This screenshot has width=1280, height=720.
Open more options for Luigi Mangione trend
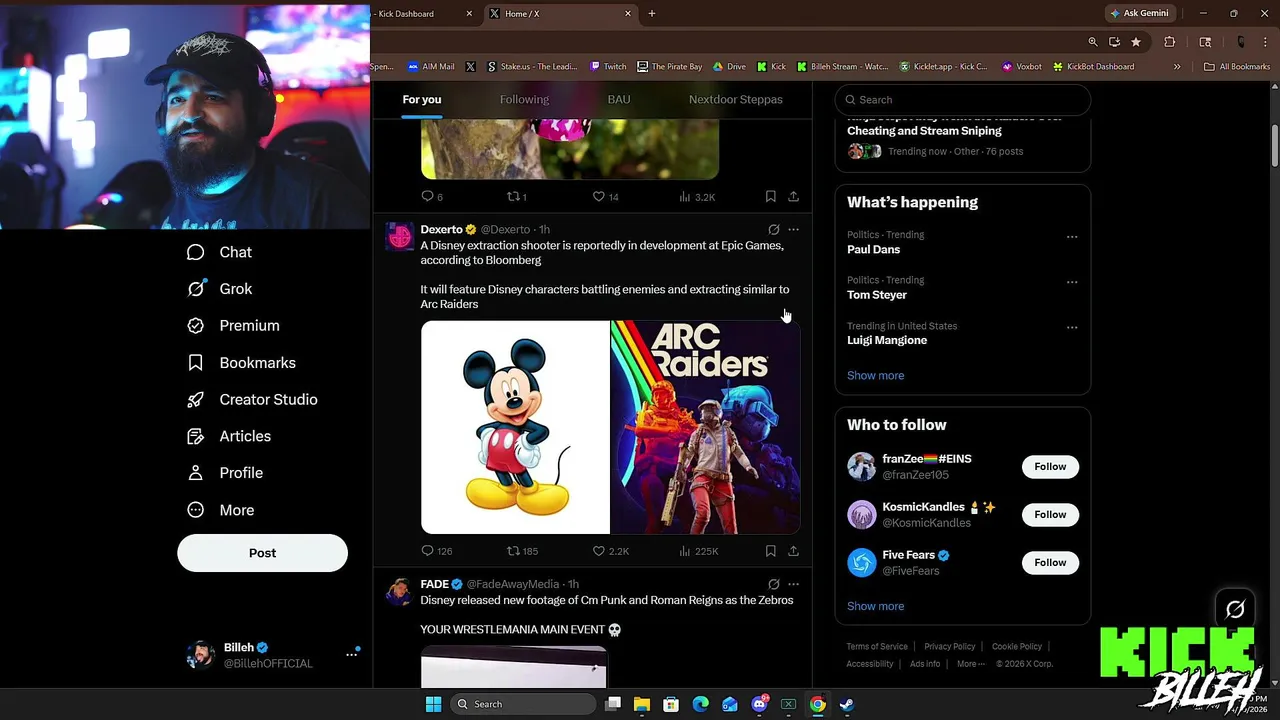coord(1072,327)
